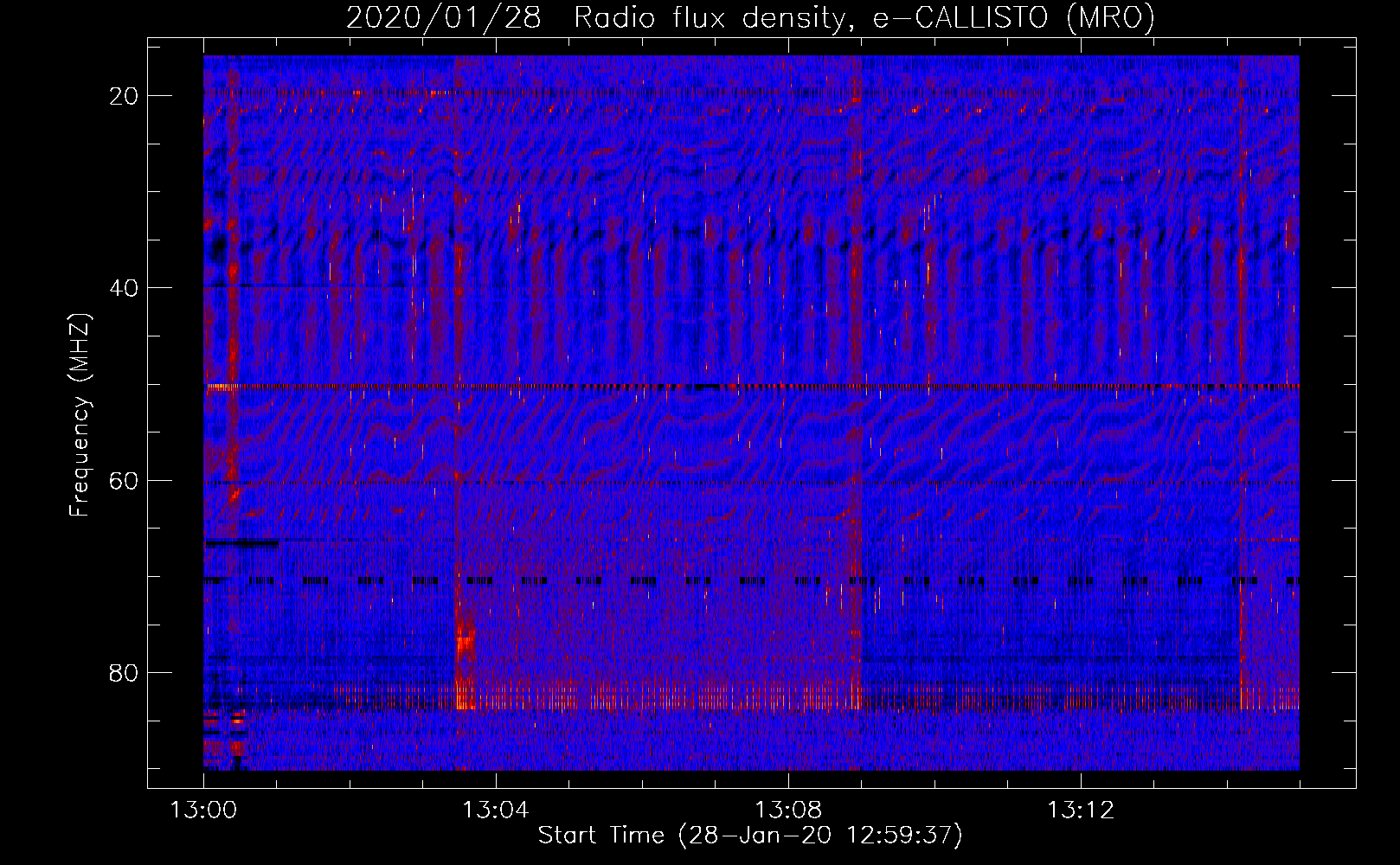Image resolution: width=1400 pixels, height=865 pixels.
Task: Click the '20' frequency tick label
Action: 125,96
